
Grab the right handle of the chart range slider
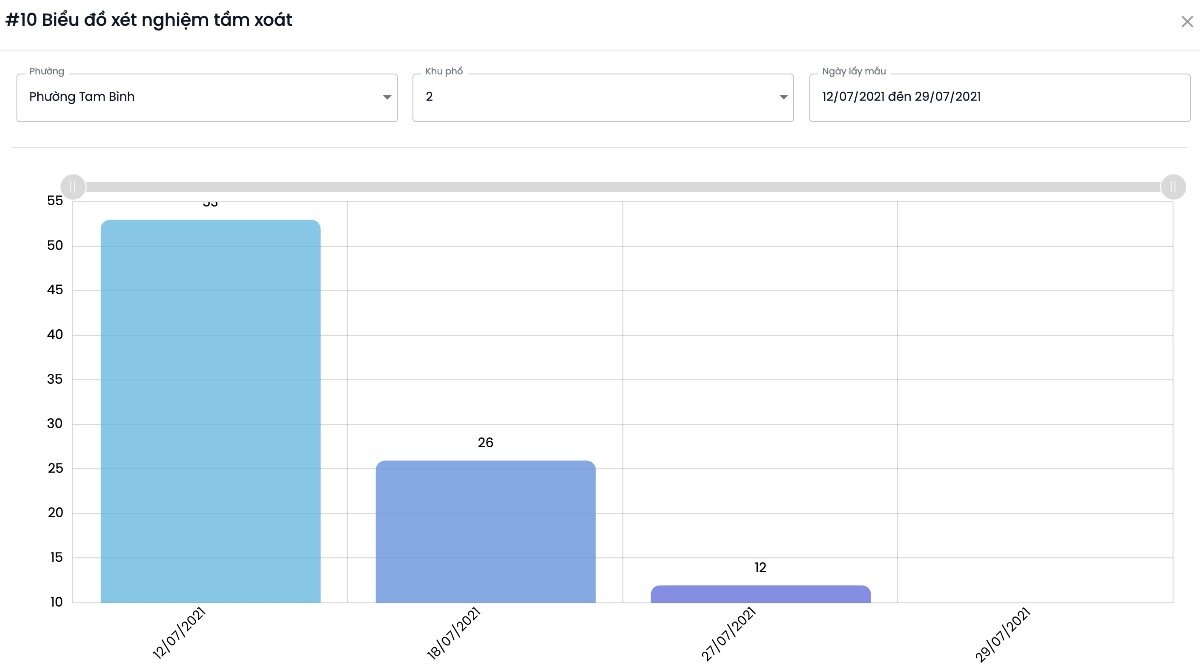[x=1173, y=187]
